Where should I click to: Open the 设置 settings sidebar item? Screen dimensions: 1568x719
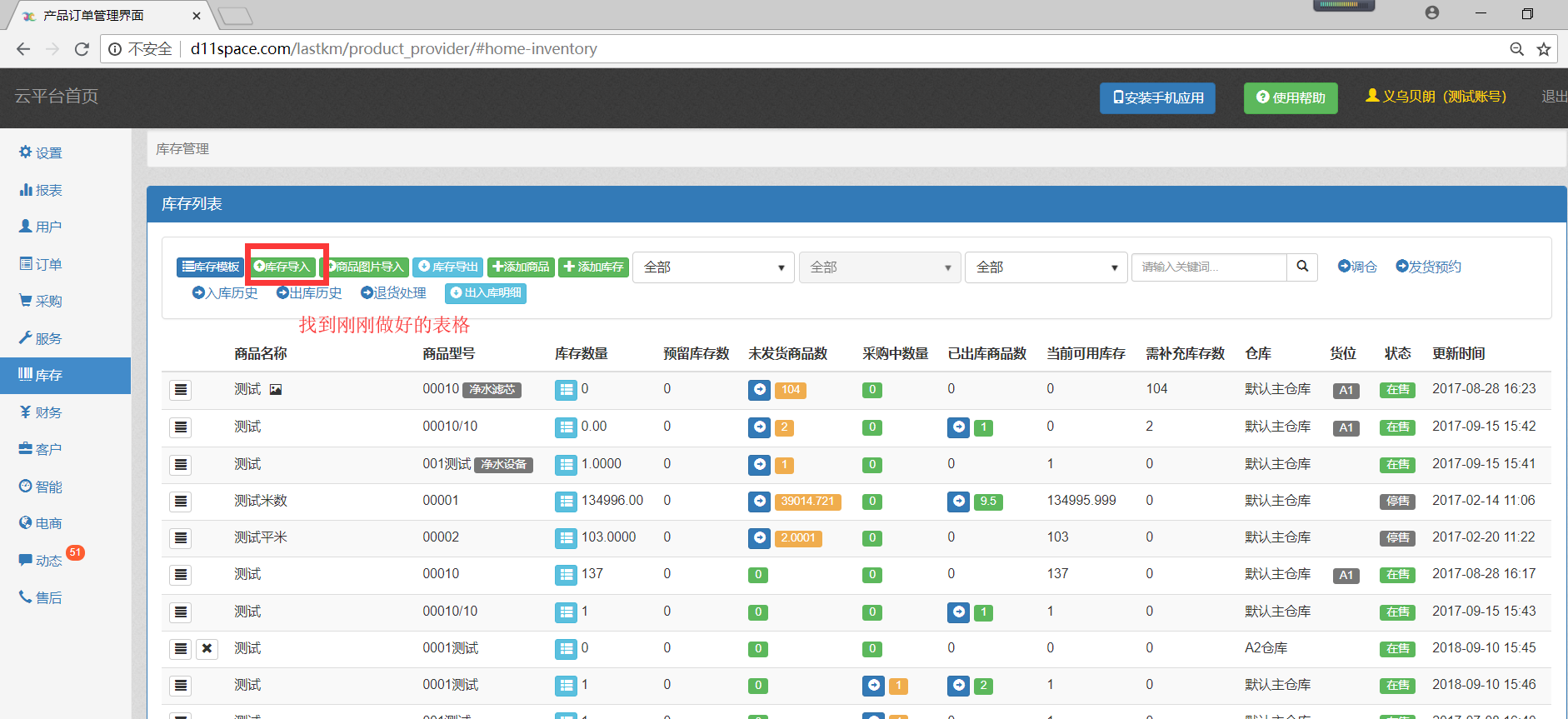click(41, 152)
